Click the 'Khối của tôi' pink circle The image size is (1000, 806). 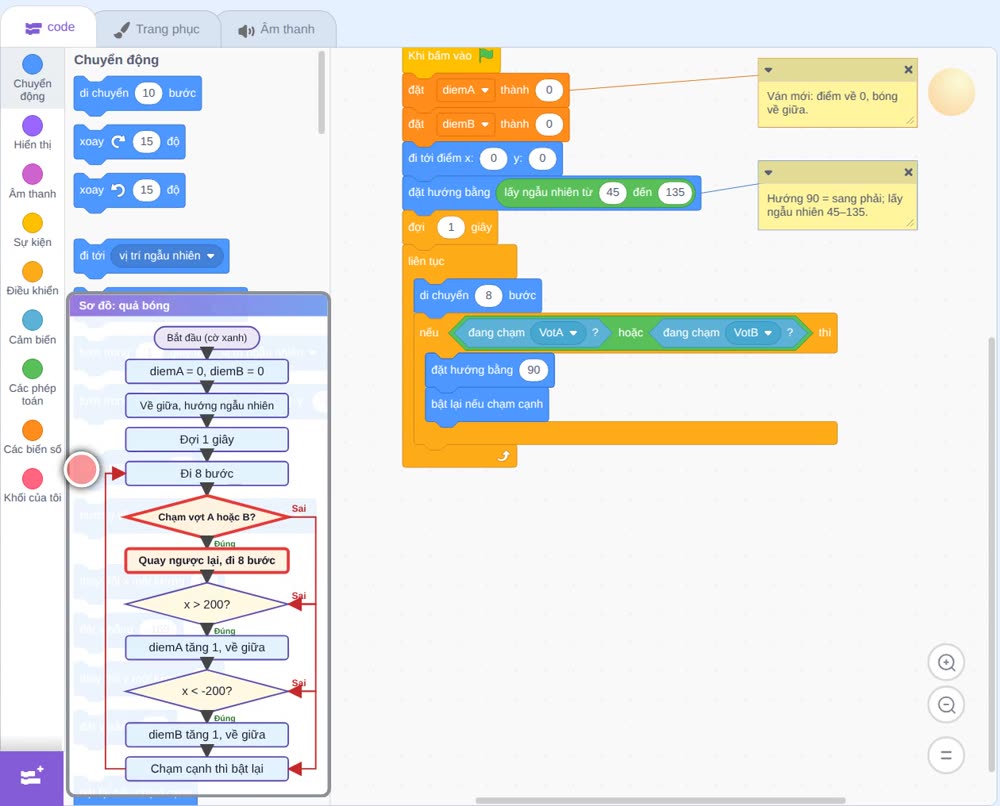(x=33, y=479)
